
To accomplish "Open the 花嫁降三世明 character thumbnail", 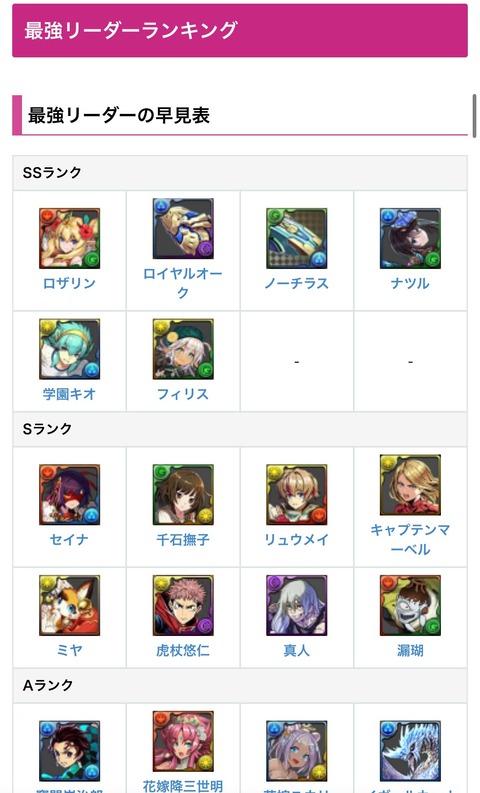I will 183,741.
